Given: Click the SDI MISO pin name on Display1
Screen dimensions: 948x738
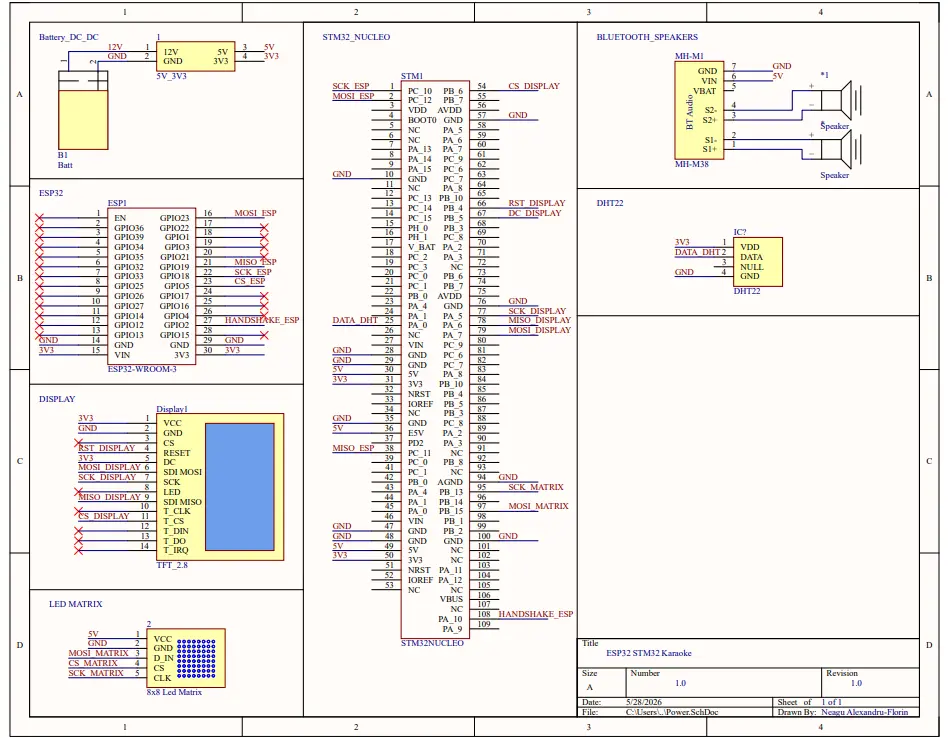Looking at the screenshot, I should [x=183, y=502].
